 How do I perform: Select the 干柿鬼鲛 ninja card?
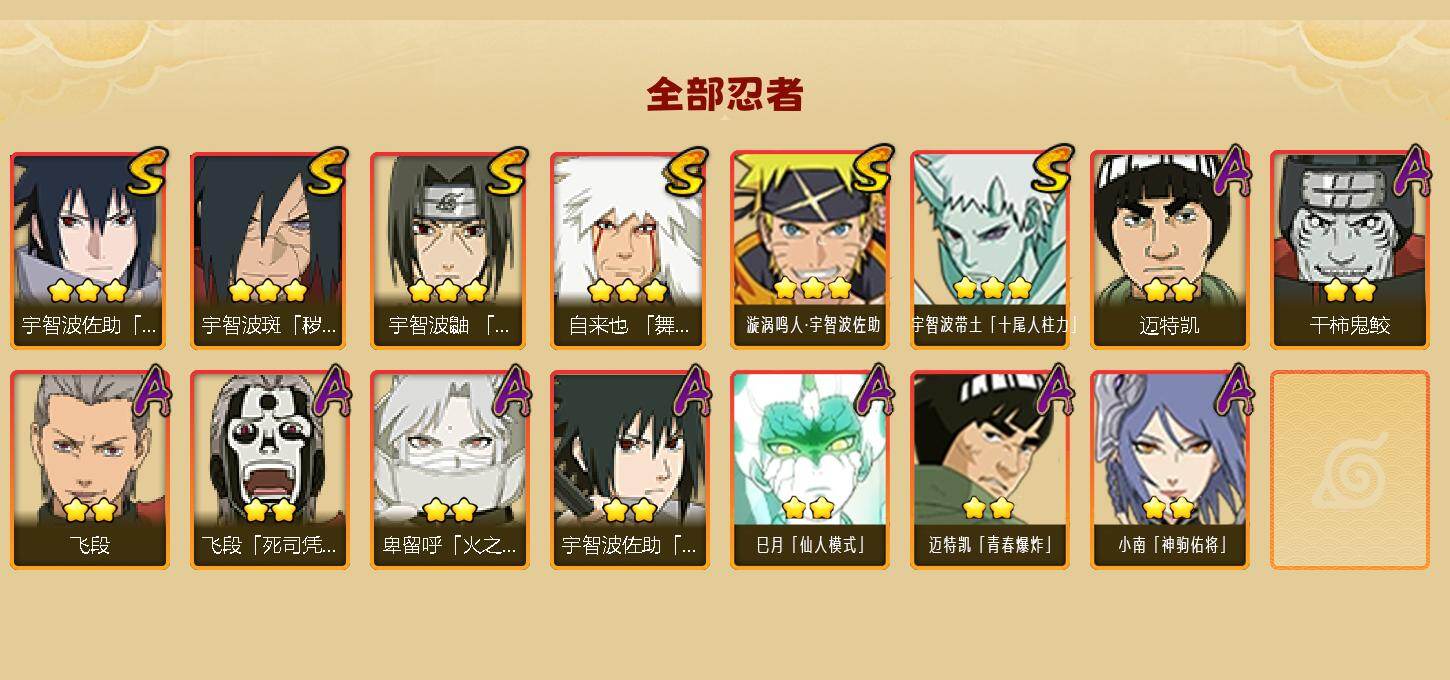click(1350, 250)
